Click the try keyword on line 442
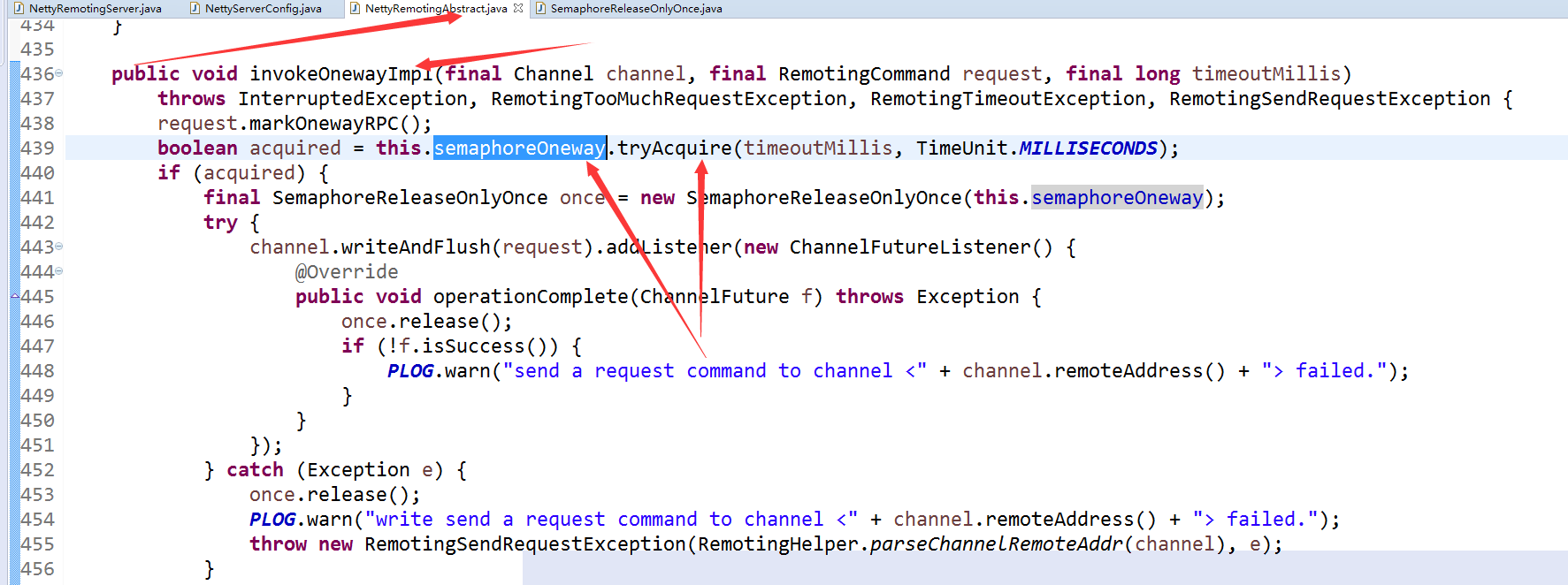This screenshot has height=585, width=1568. coord(220,223)
